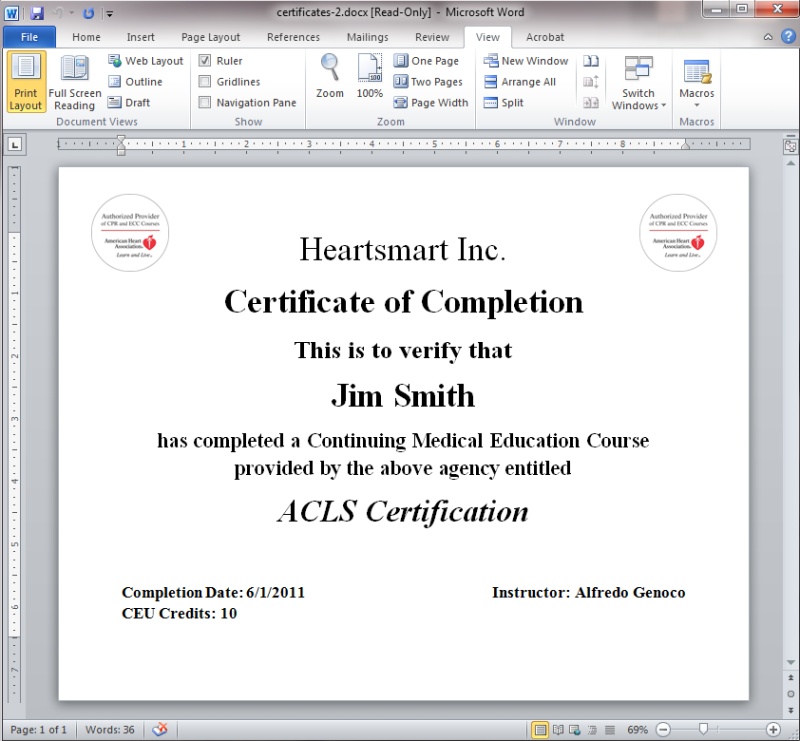Uncheck the Ruler checkbox
The image size is (800, 741).
tap(205, 61)
